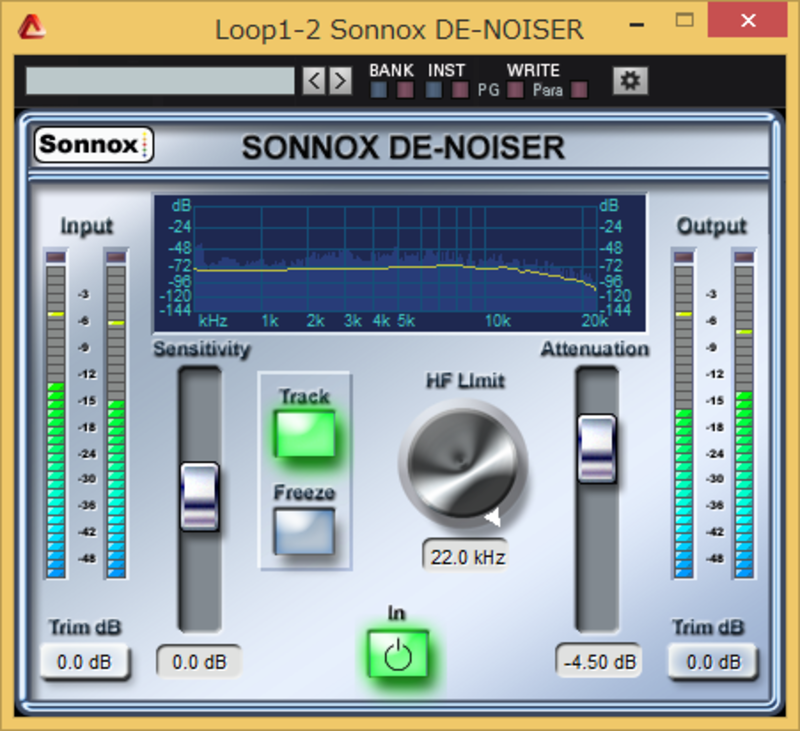Click the Attenuation slider handle

pos(597,448)
